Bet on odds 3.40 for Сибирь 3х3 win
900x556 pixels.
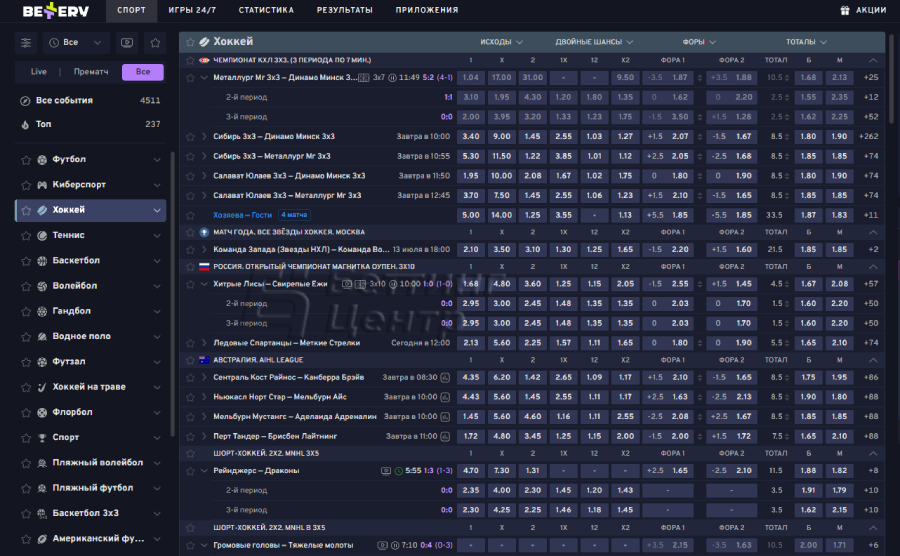tap(471, 137)
